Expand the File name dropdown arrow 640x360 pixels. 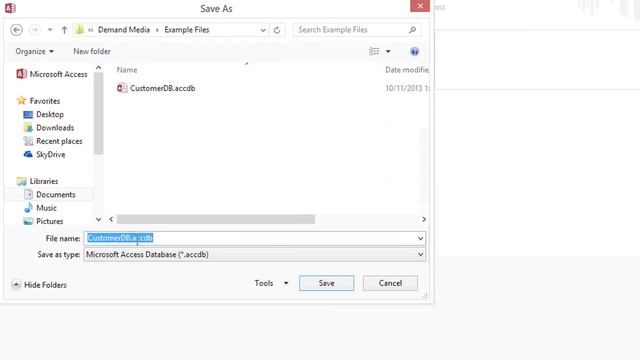pyautogui.click(x=420, y=238)
